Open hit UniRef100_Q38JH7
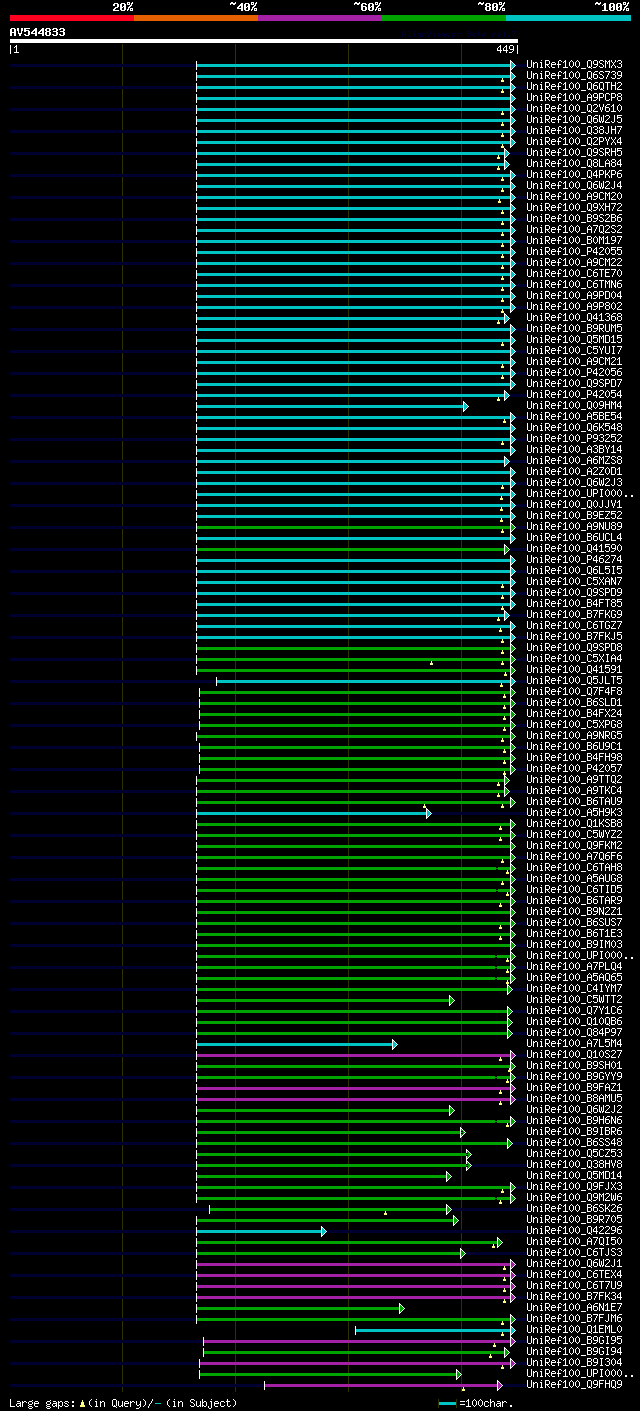This screenshot has height=1411, width=640. click(573, 130)
